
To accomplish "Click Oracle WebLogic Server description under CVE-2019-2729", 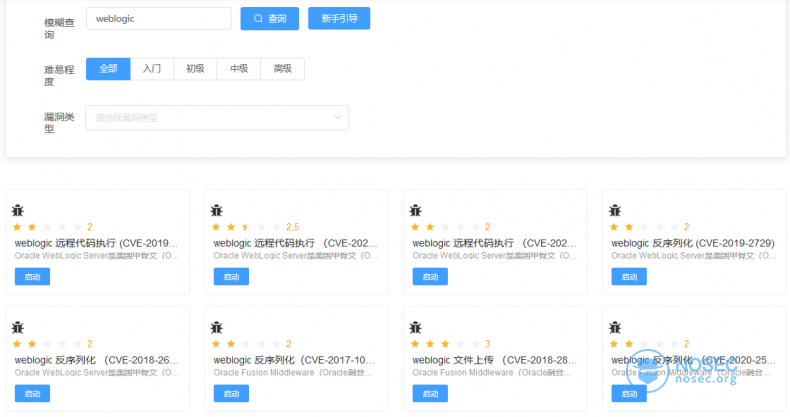I will point(693,256).
